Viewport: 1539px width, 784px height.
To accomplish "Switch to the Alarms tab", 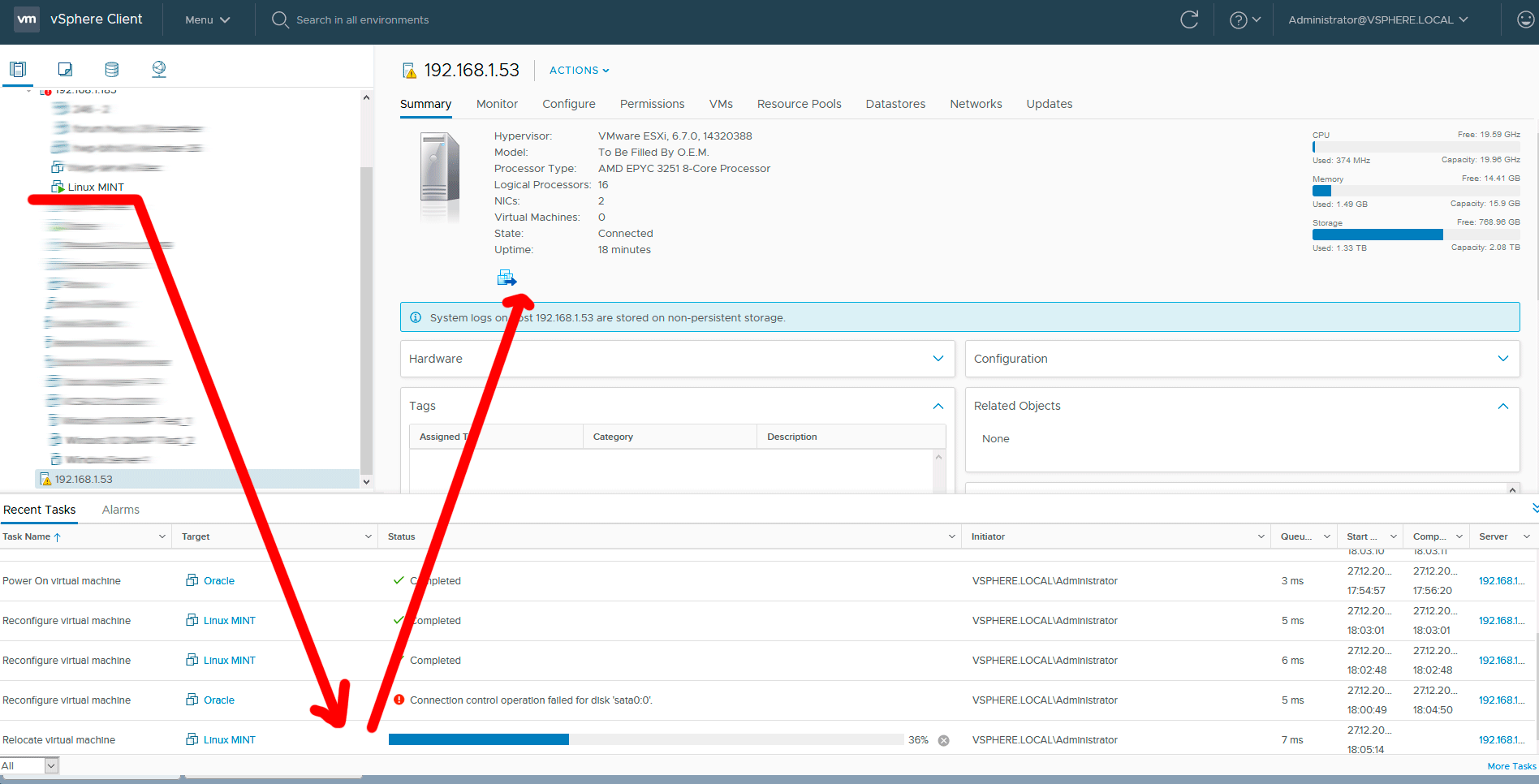I will coord(120,510).
